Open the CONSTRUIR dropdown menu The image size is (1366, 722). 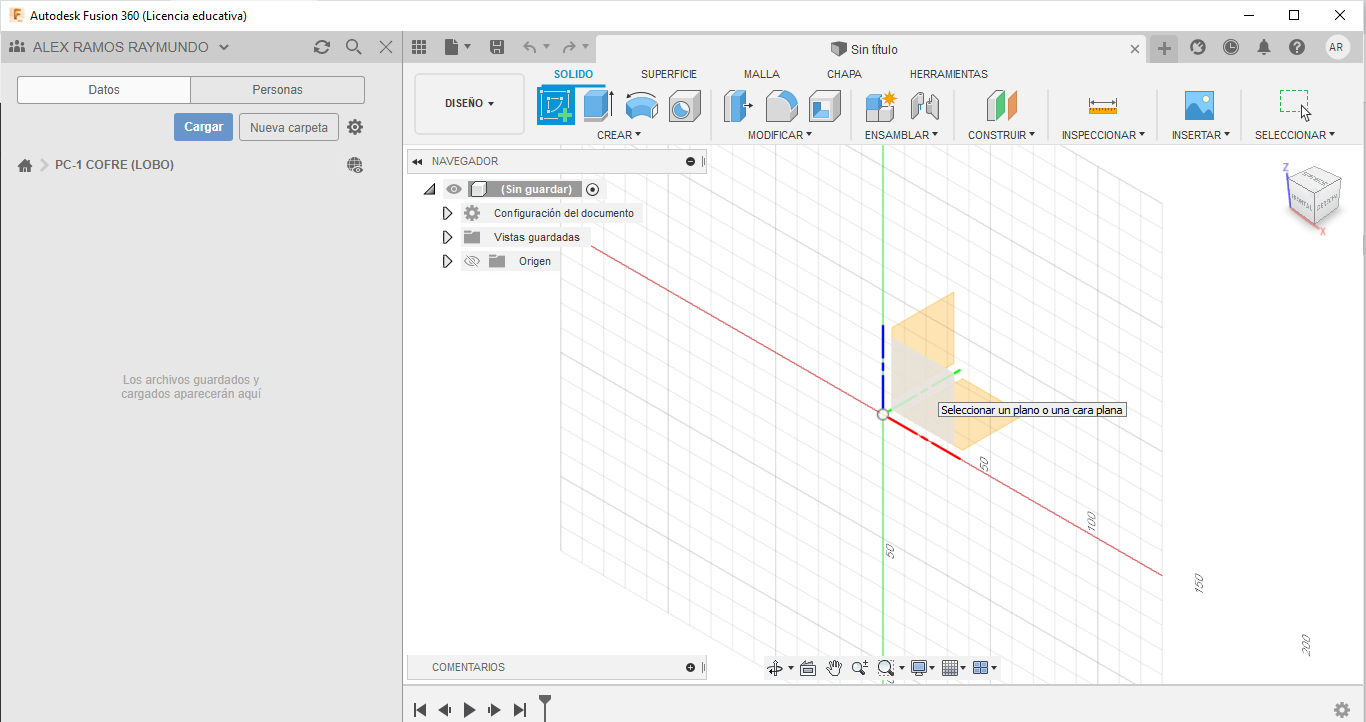point(1001,135)
